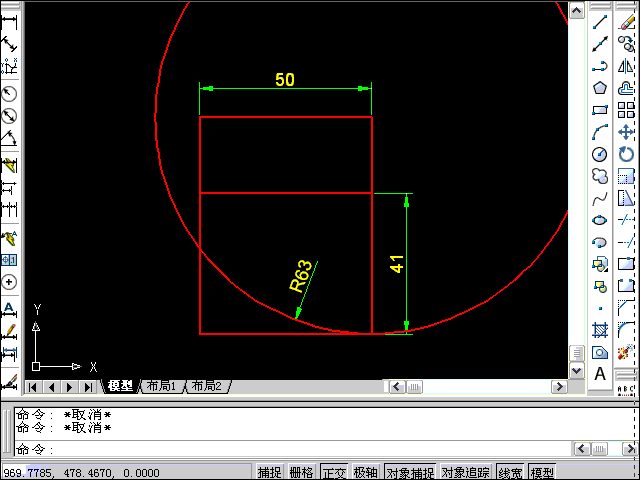Toggle 对象追踪 object tracking in status bar
The height and width of the screenshot is (480, 640).
465,472
